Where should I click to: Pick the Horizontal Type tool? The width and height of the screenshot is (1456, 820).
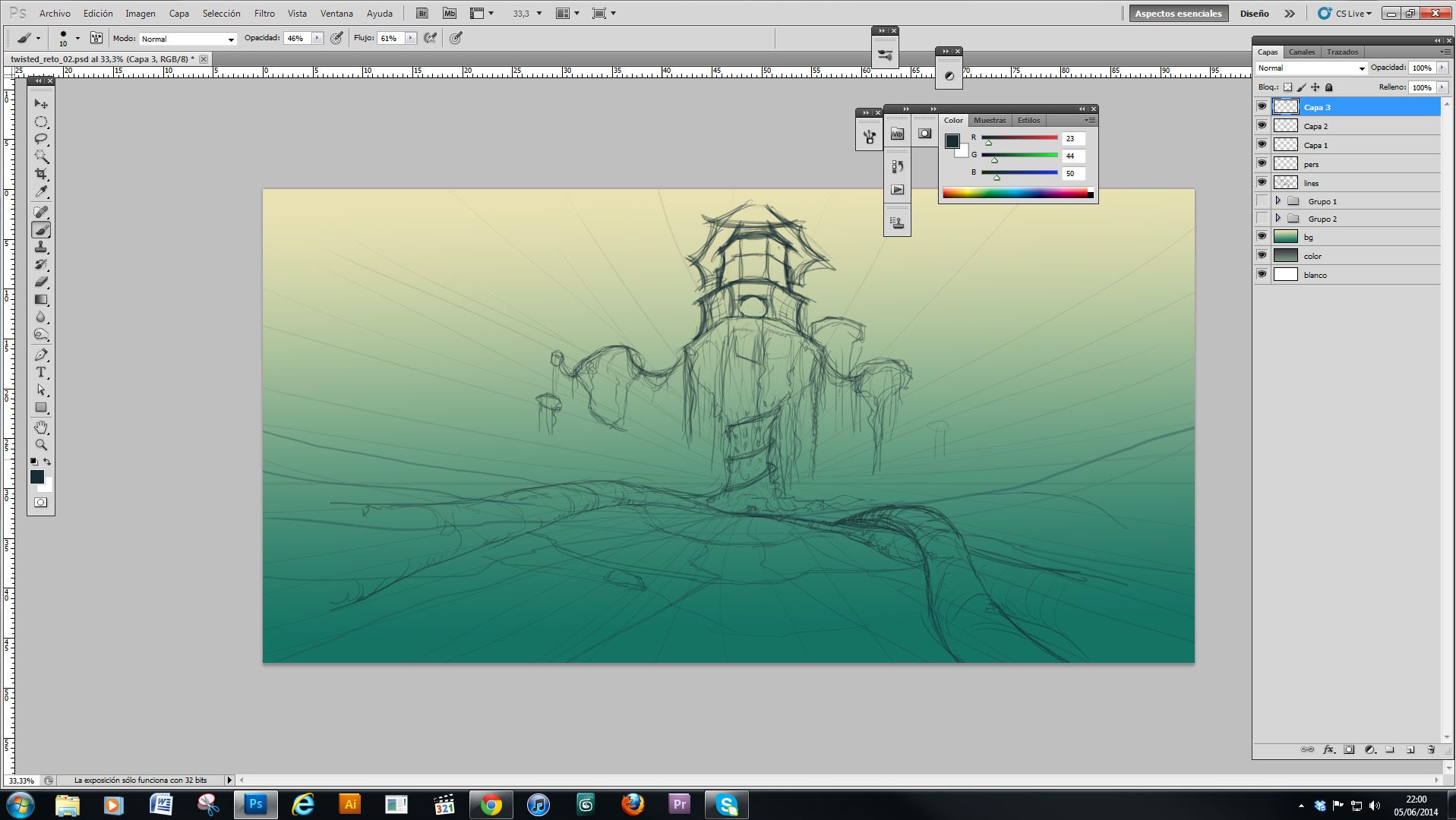point(41,372)
